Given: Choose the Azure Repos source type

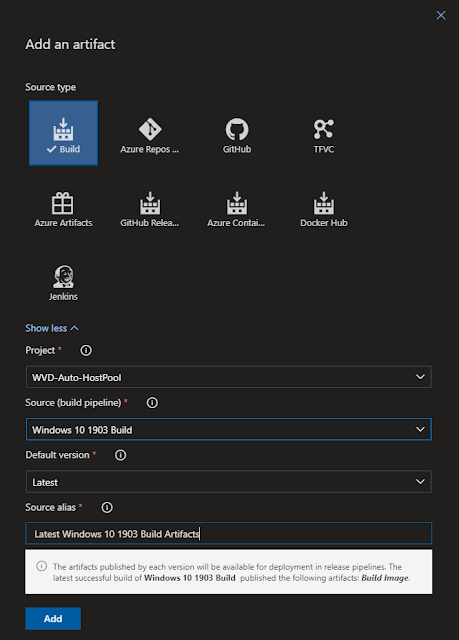Looking at the screenshot, I should (150, 136).
